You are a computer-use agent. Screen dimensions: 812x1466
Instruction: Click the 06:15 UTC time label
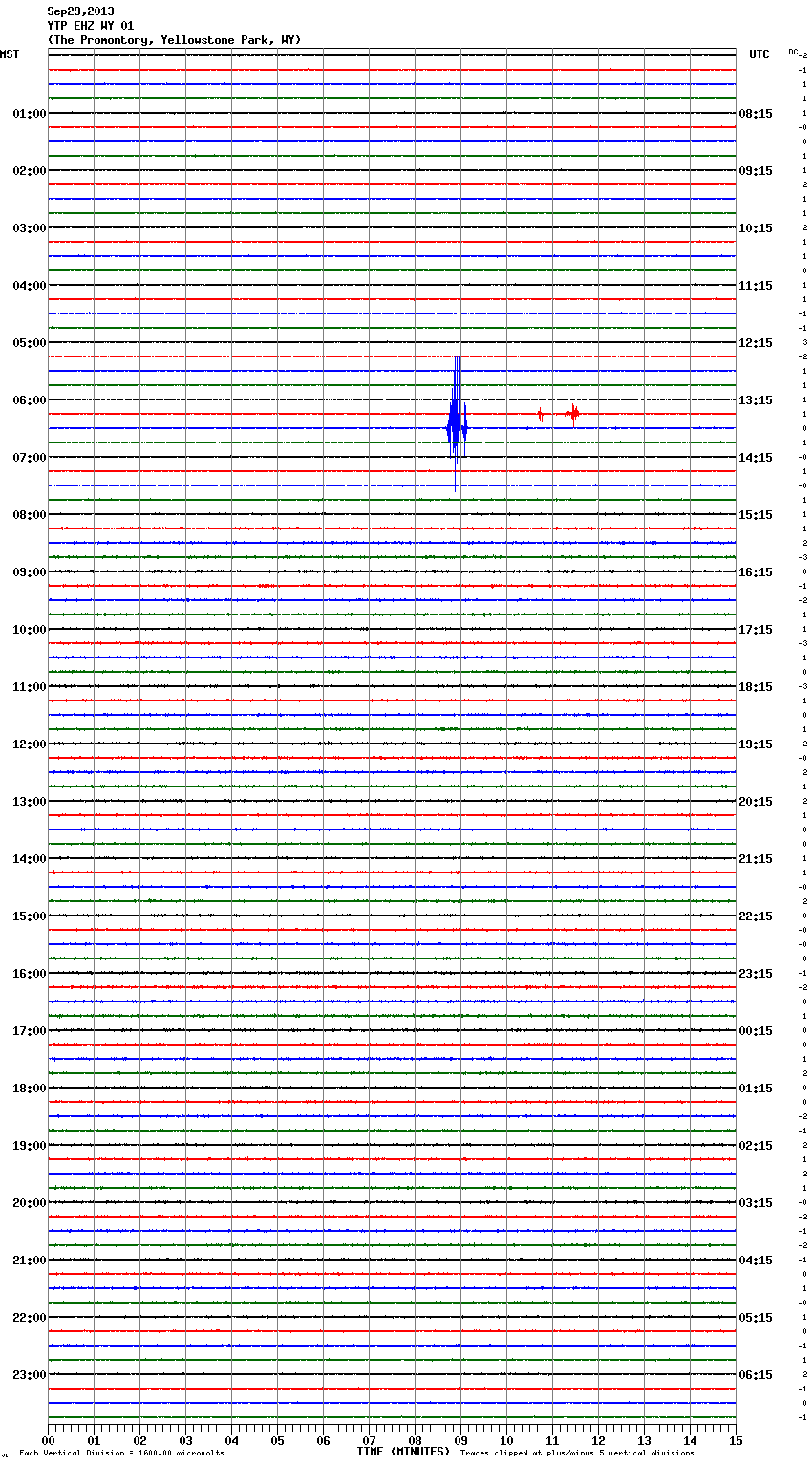[756, 1375]
